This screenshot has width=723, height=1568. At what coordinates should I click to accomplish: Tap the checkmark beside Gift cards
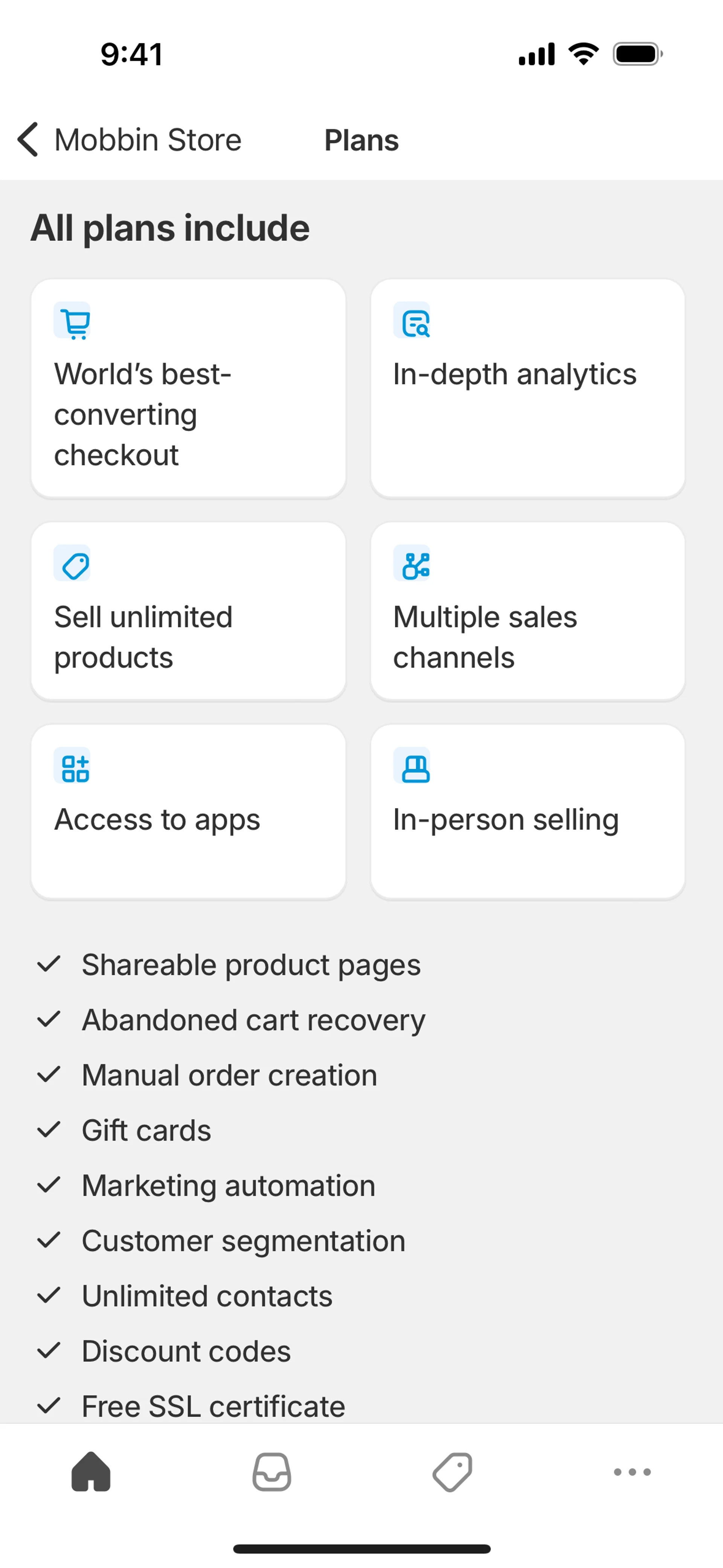click(x=49, y=1130)
